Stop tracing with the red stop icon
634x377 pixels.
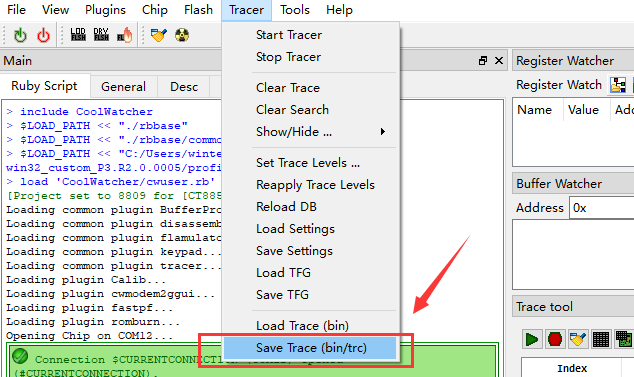click(x=555, y=339)
